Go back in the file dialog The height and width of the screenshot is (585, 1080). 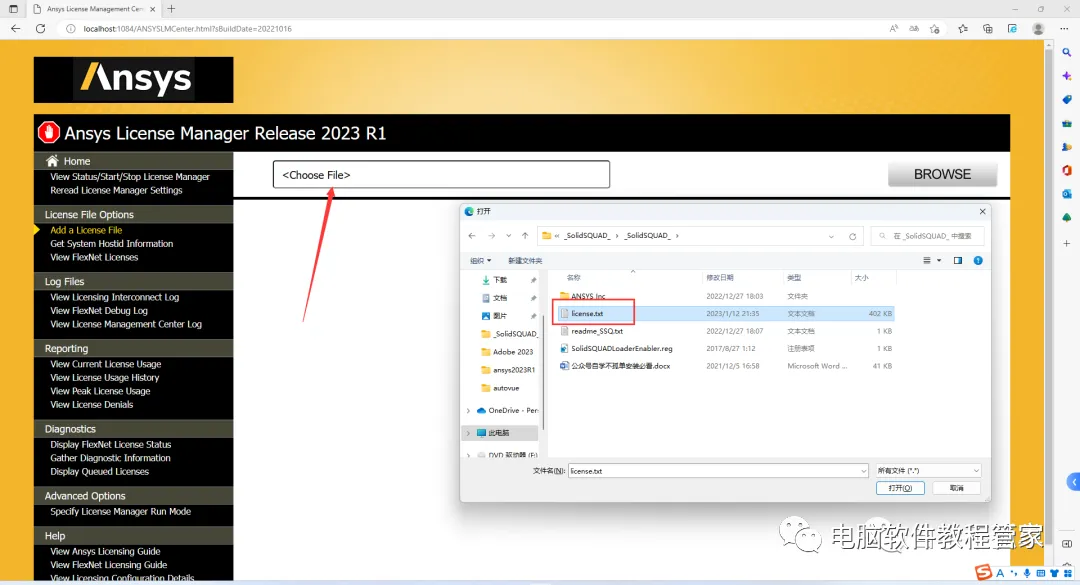[x=472, y=236]
